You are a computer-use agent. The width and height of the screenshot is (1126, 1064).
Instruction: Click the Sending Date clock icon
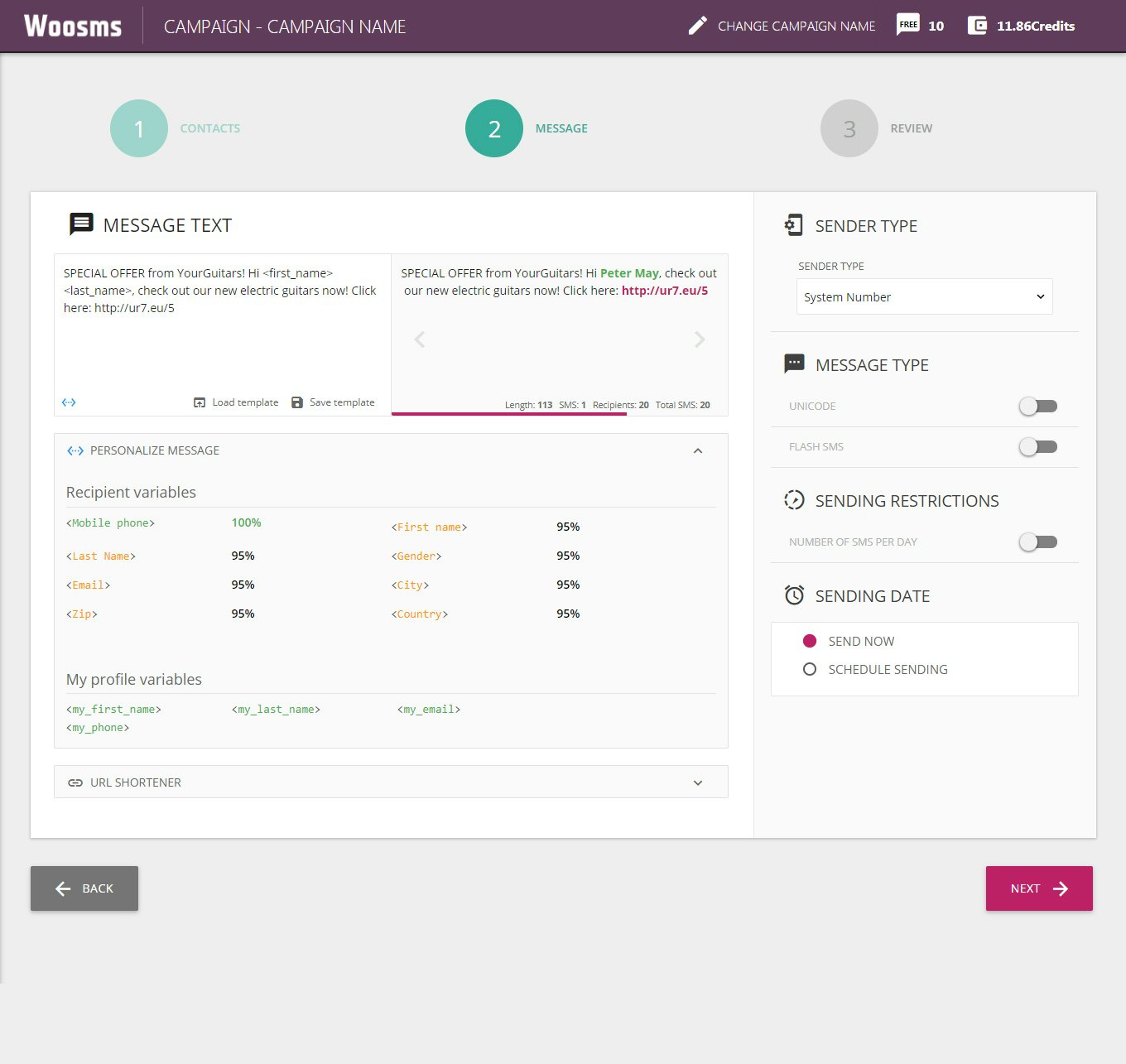pyautogui.click(x=793, y=595)
